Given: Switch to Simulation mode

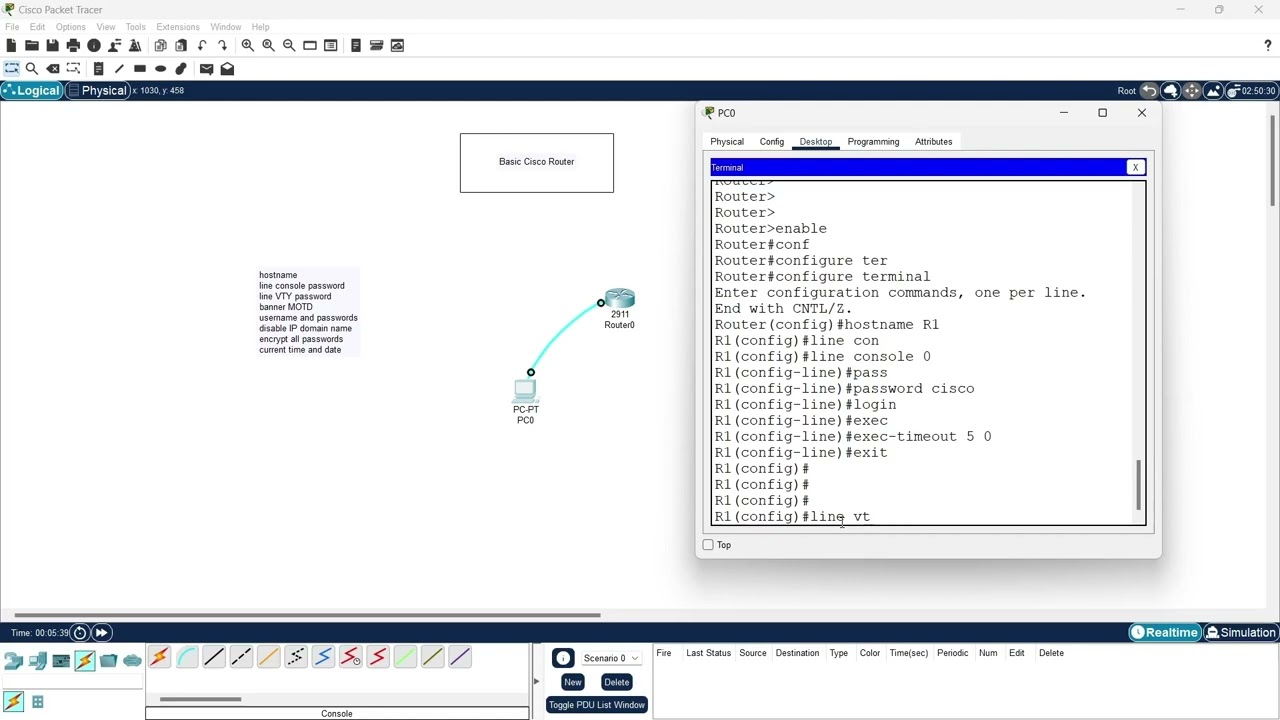Looking at the screenshot, I should pos(1240,632).
